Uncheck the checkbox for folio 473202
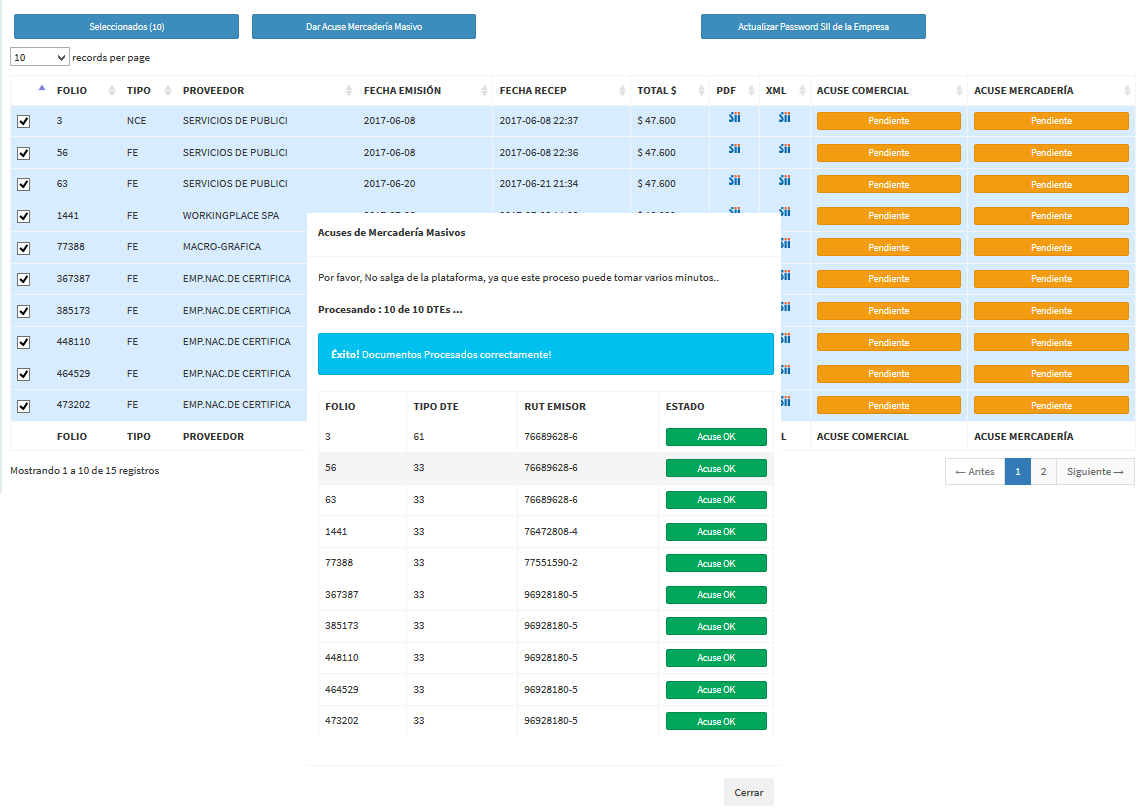The height and width of the screenshot is (811, 1142). pos(23,406)
